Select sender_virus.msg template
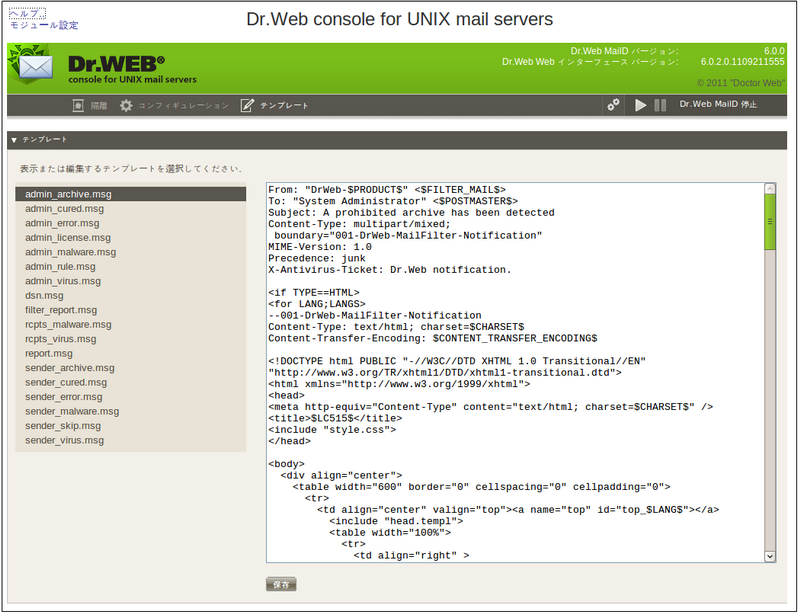801x615 pixels. click(131, 440)
